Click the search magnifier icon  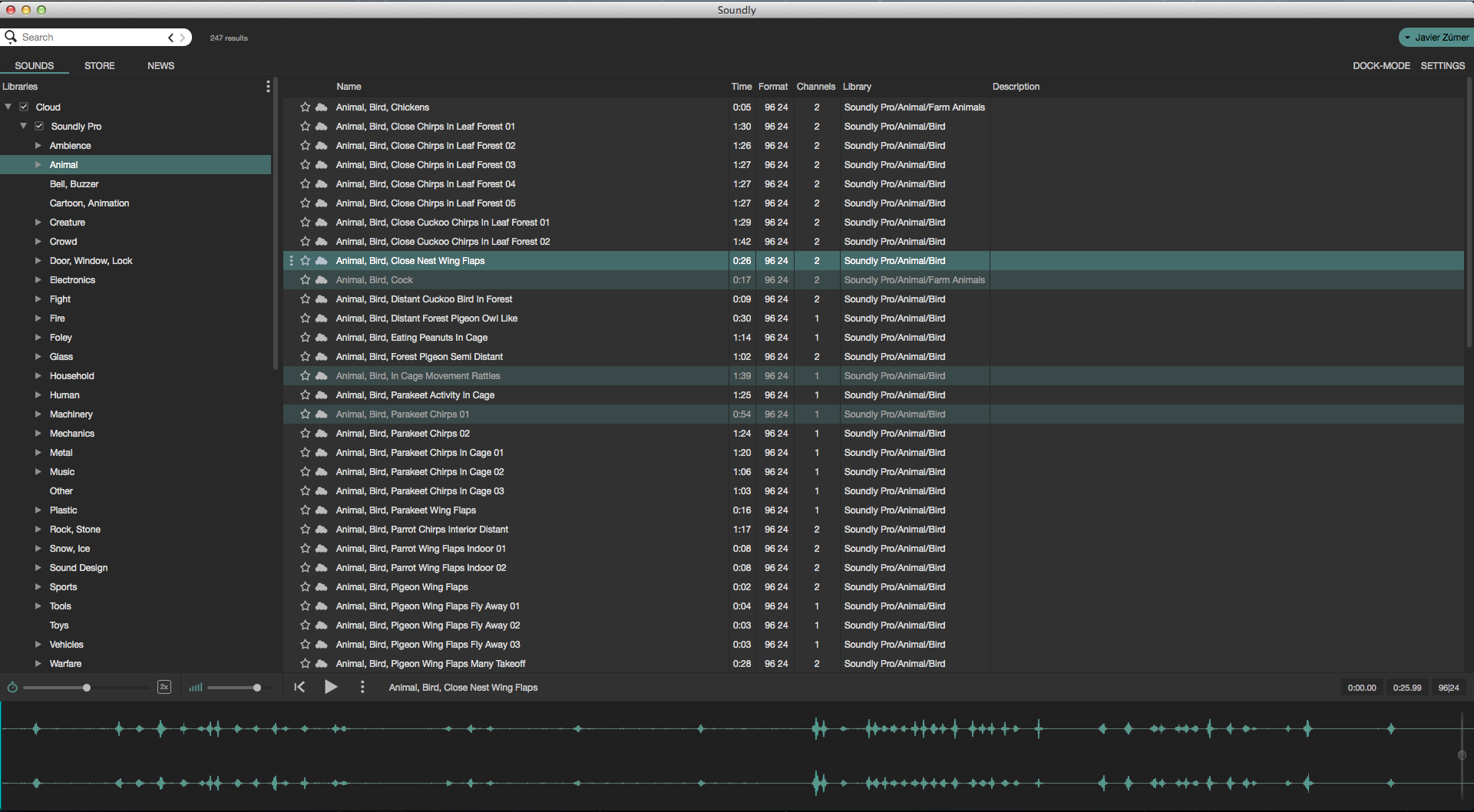coord(11,37)
